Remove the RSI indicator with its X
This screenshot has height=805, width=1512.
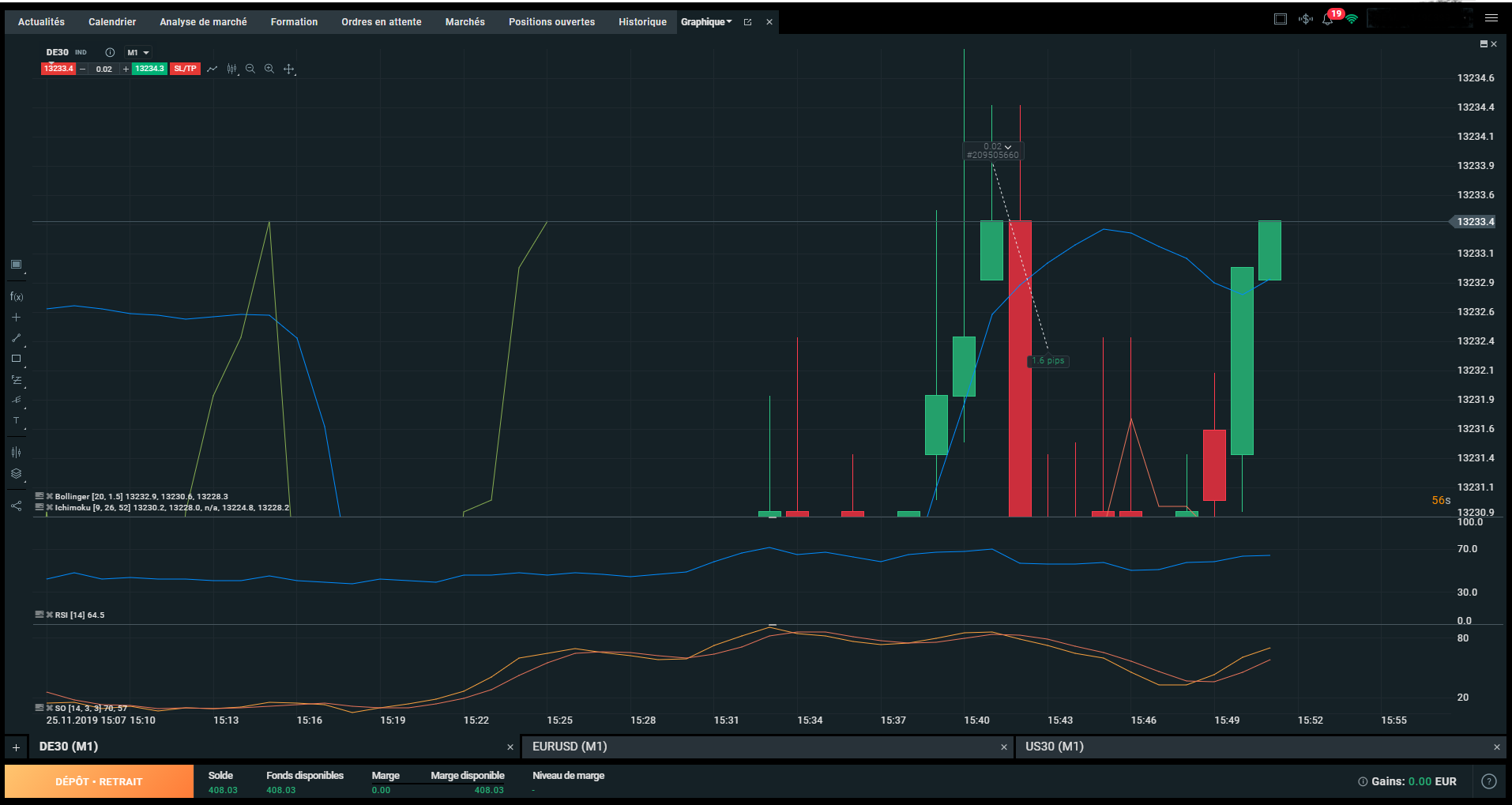pos(50,615)
